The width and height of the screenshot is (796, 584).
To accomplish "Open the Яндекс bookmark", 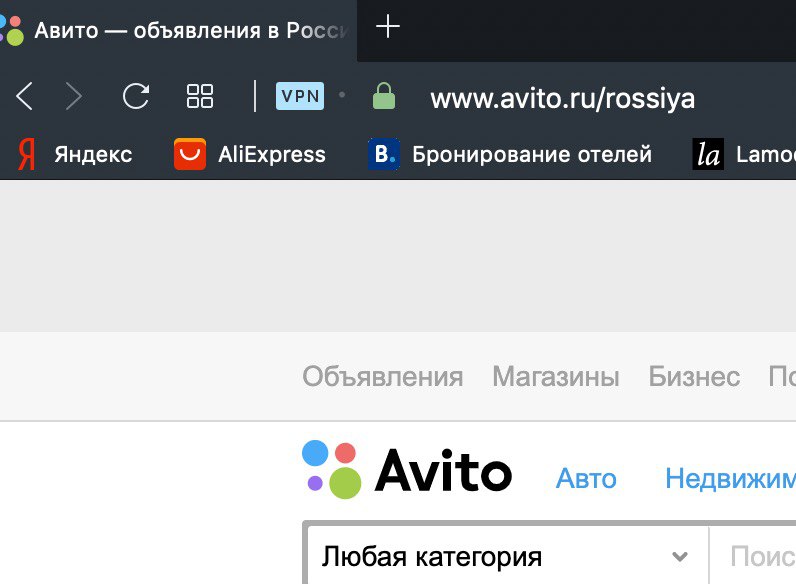I will pos(76,154).
